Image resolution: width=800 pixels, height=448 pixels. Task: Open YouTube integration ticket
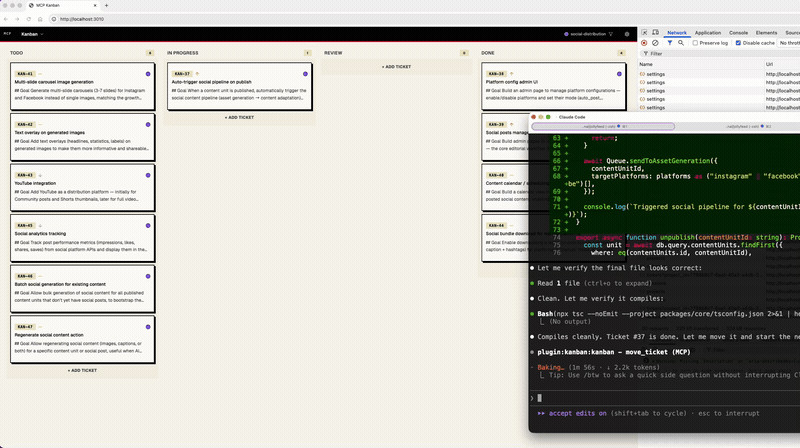click(x=83, y=187)
